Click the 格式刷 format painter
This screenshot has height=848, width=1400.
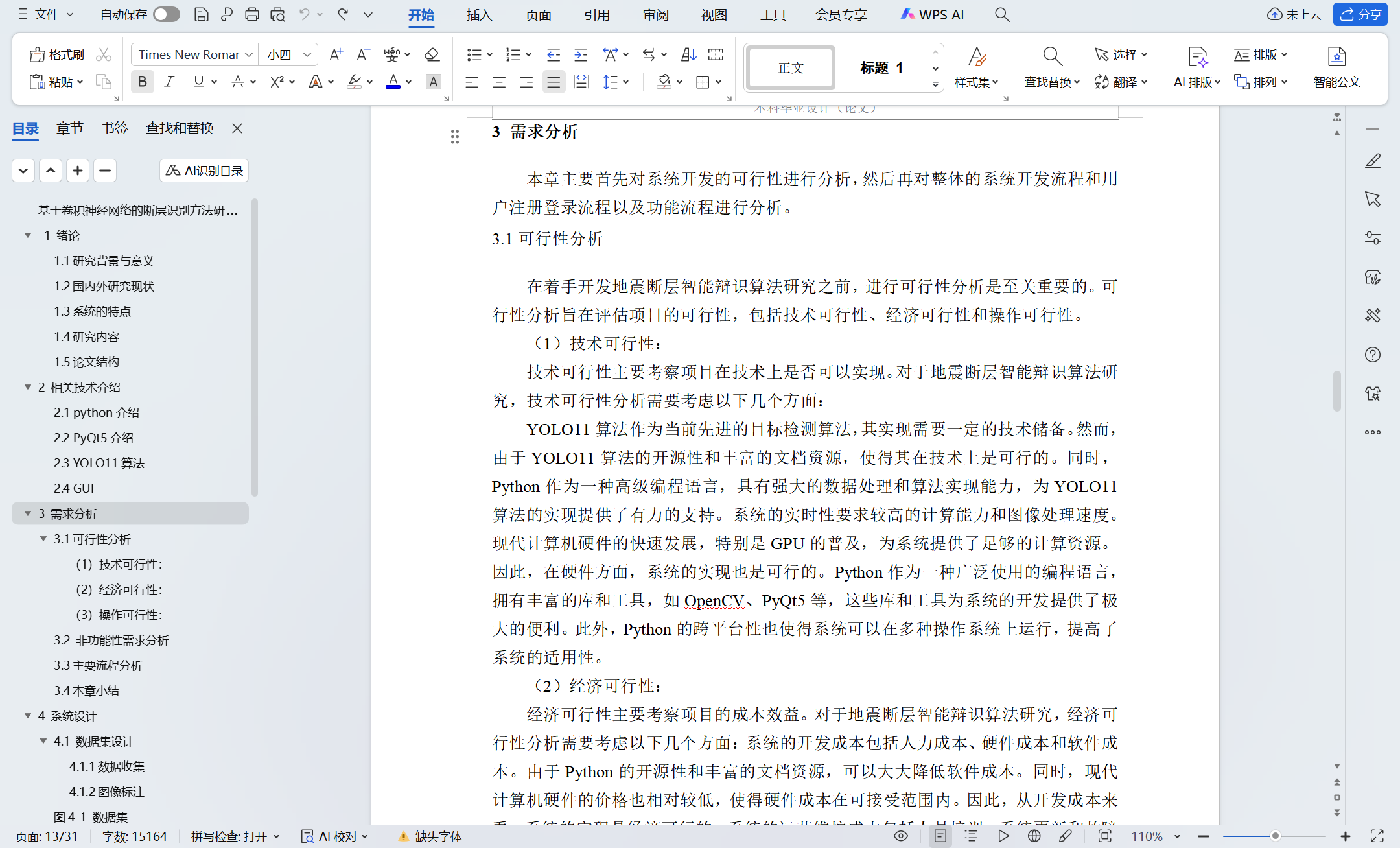[57, 54]
